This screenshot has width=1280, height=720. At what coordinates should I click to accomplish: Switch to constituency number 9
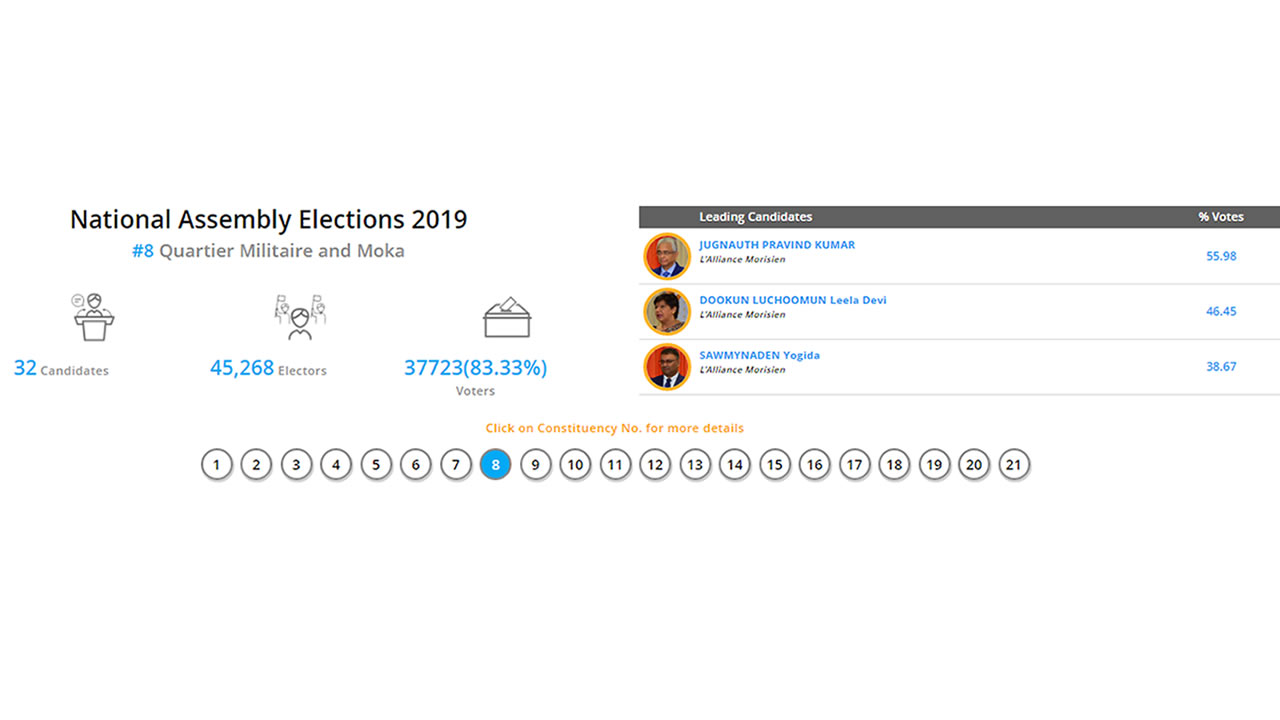pyautogui.click(x=536, y=465)
